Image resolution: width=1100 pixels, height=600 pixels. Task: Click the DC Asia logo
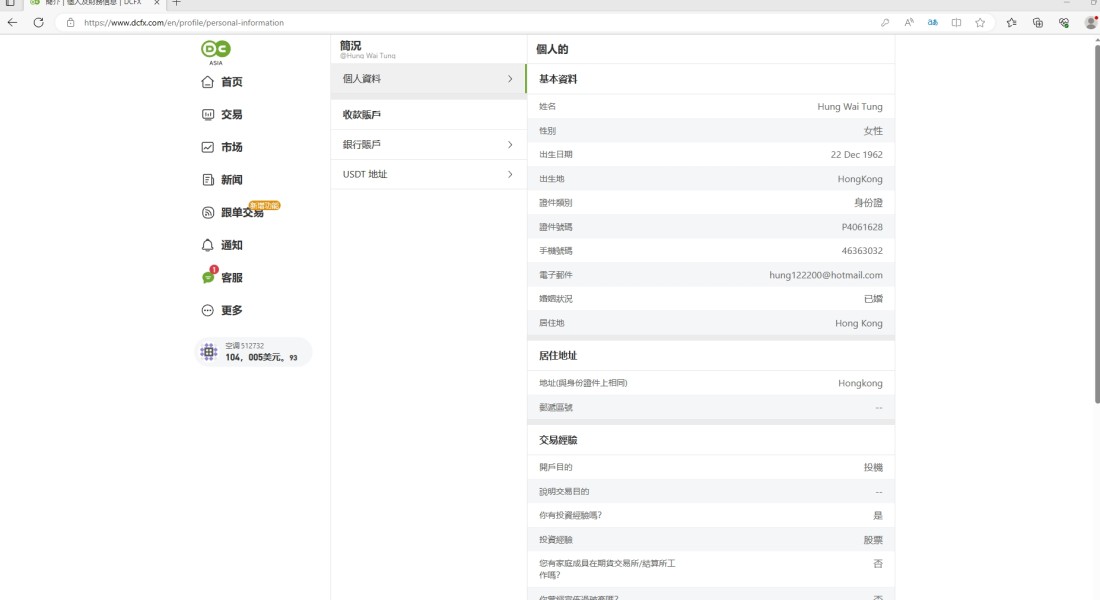point(215,50)
